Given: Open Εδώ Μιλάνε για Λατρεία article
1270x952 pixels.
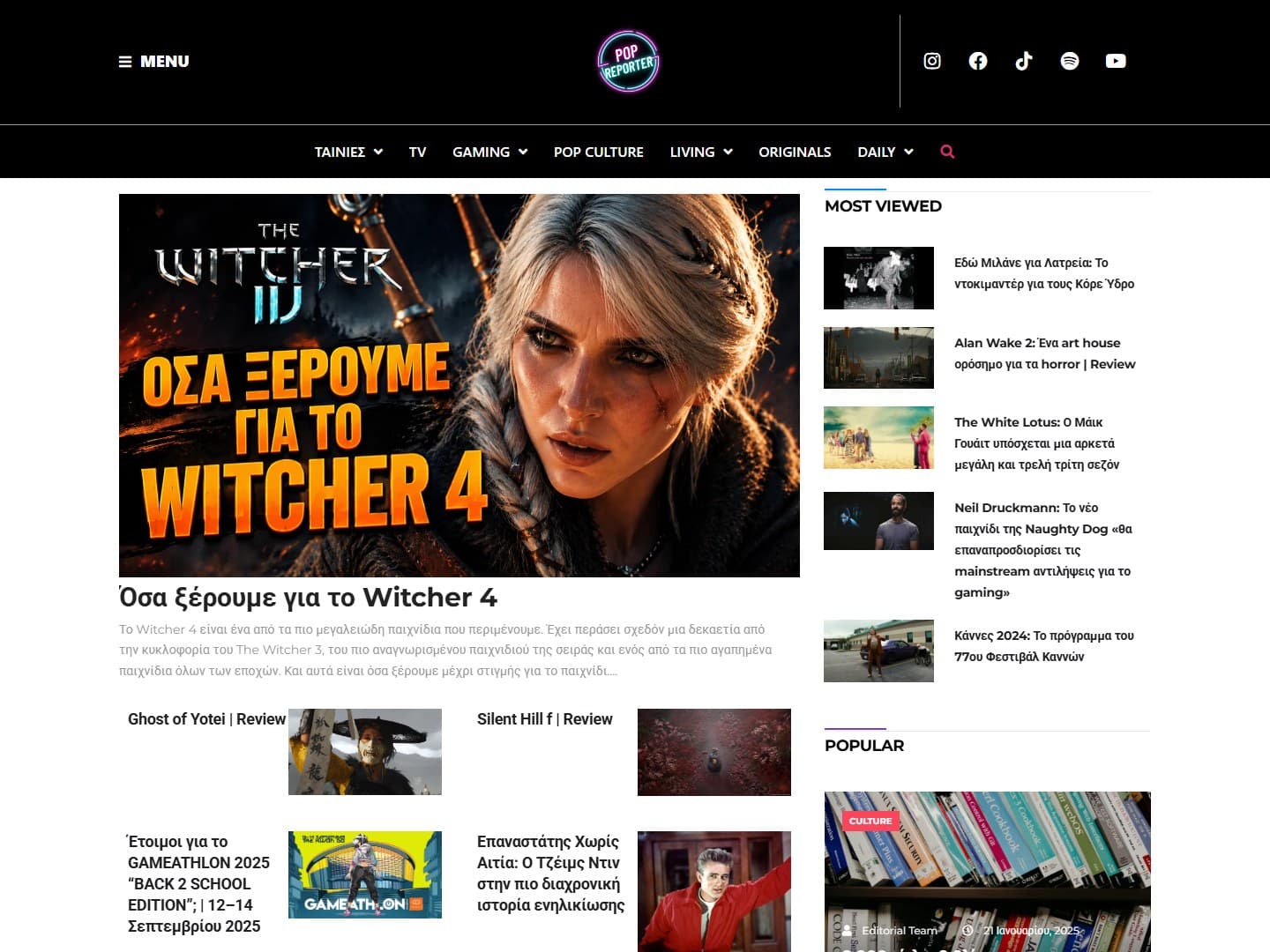Looking at the screenshot, I should (1044, 273).
